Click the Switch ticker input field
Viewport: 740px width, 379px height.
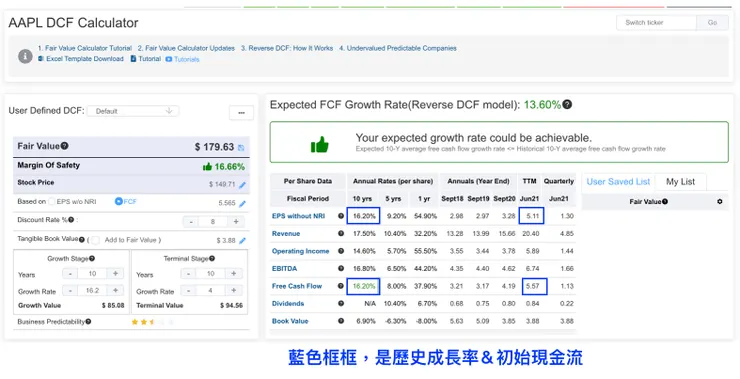pyautogui.click(x=656, y=23)
